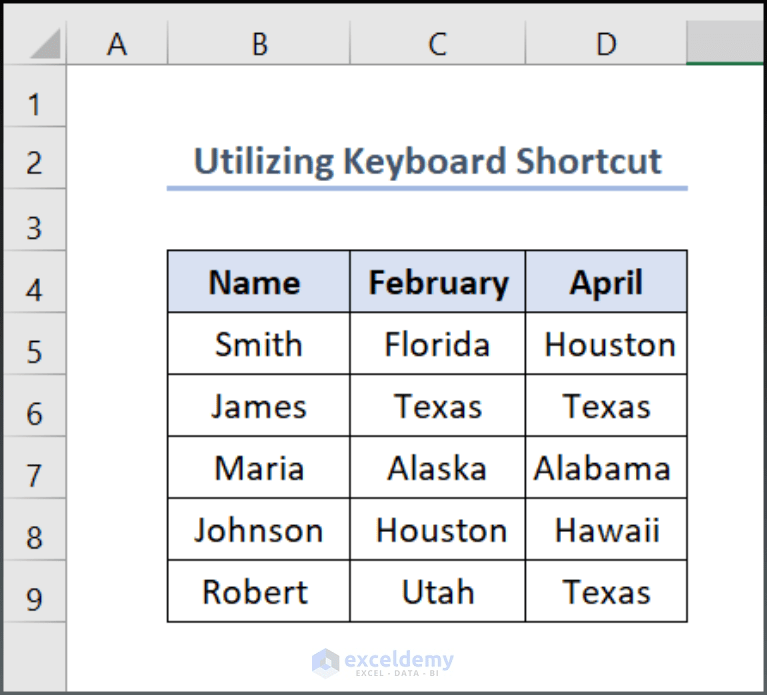Select column A header

click(x=117, y=43)
